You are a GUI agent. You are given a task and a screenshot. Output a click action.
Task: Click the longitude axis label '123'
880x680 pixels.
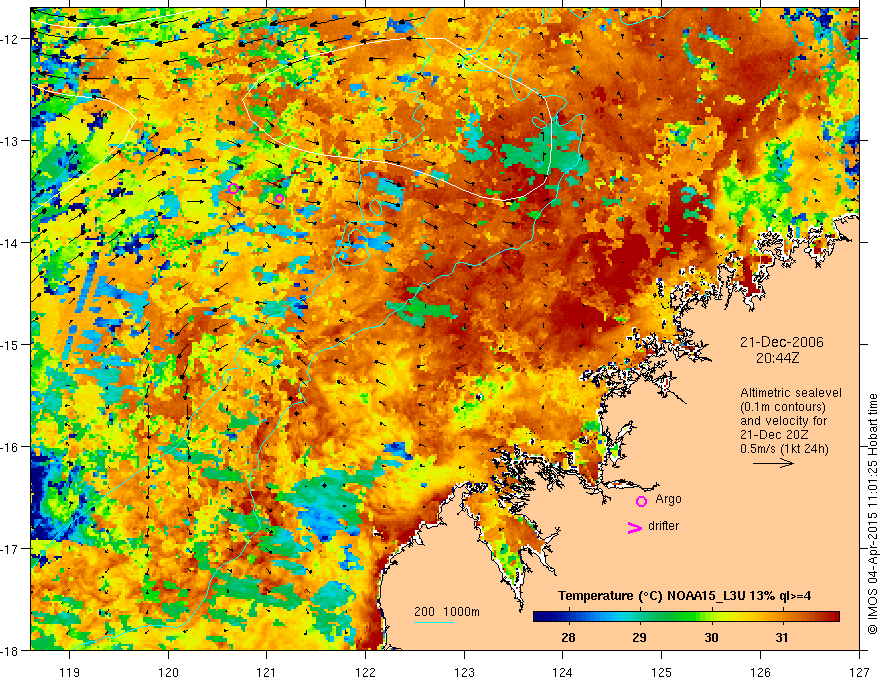coord(464,672)
